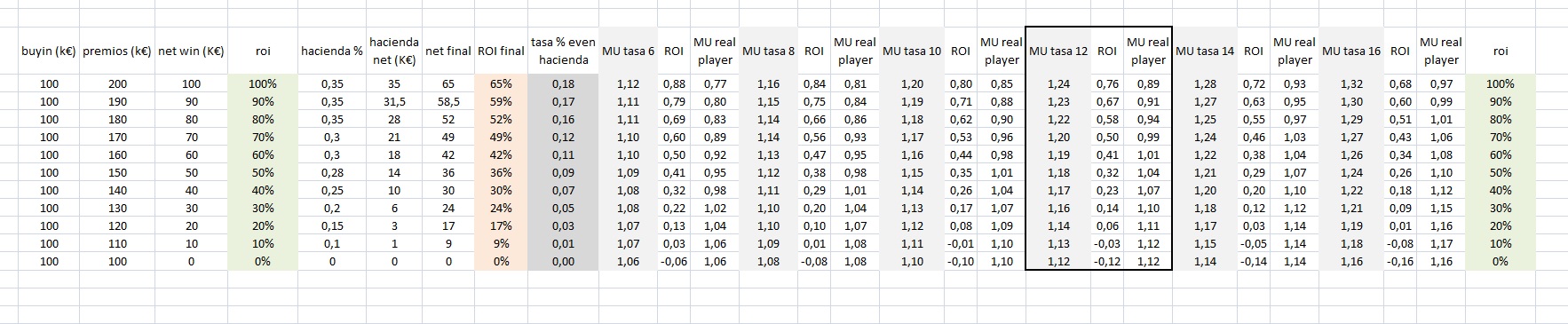
Task: Select the 58,5 net final cell
Action: [448, 102]
